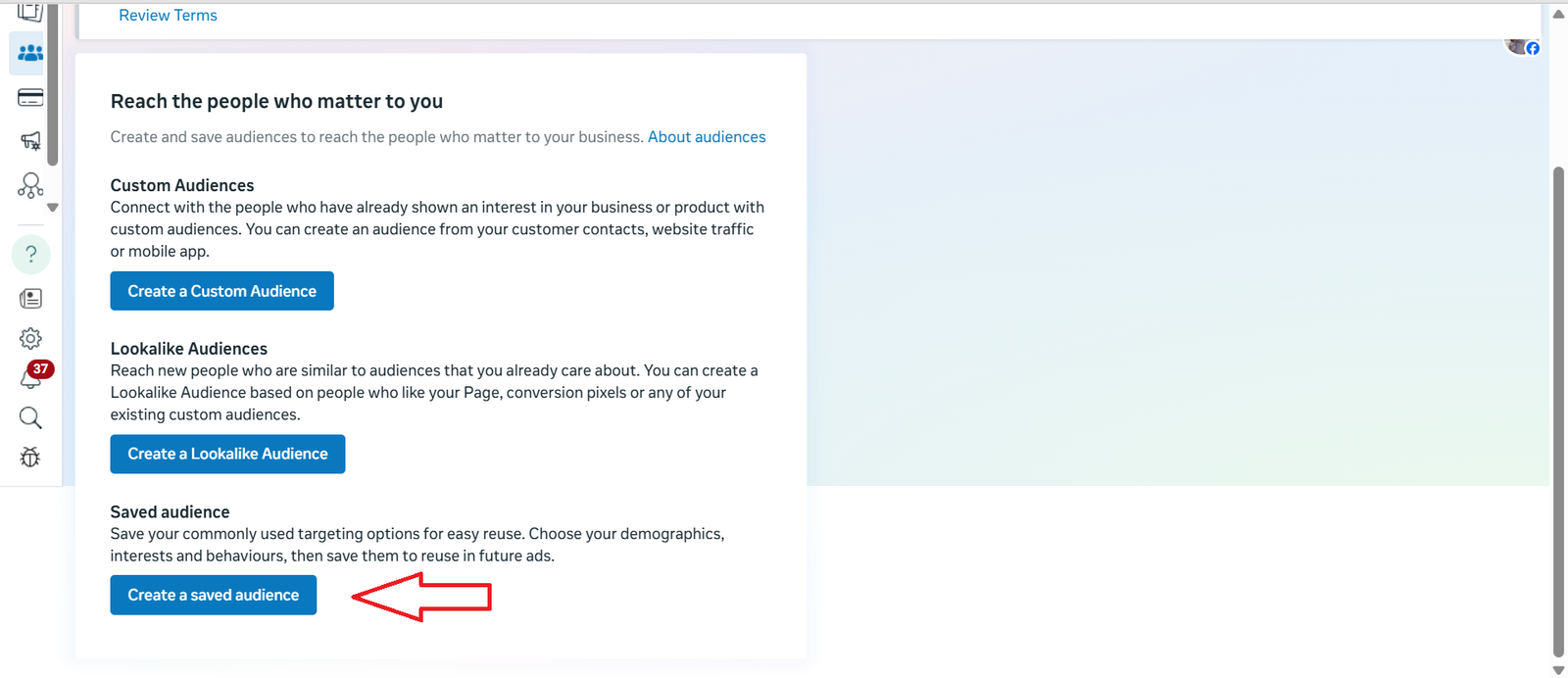The height and width of the screenshot is (678, 1568).
Task: Click the sidebar vertical scrollbar thumb
Action: 53,84
